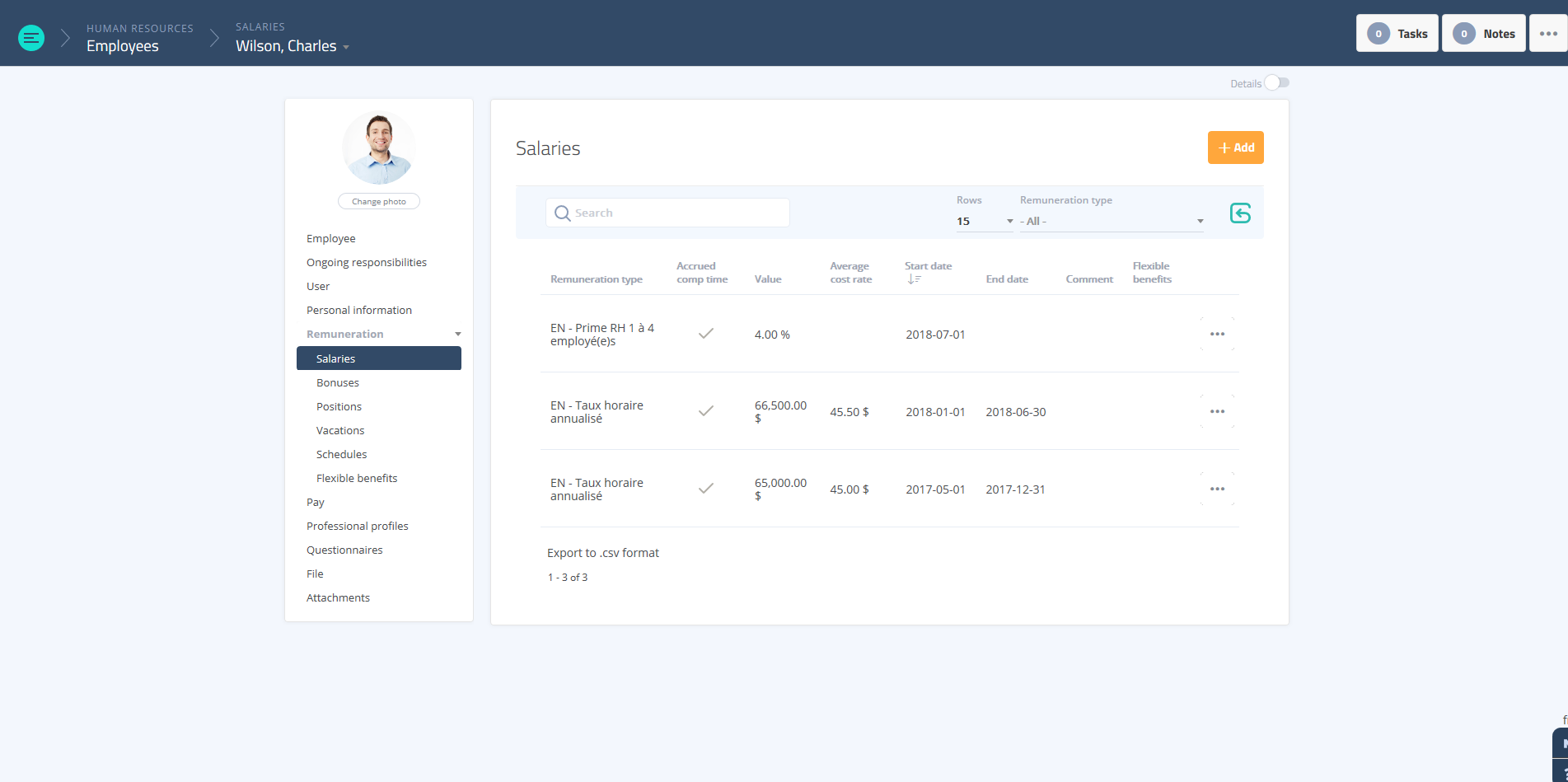Click Export to .csv format link
The image size is (1568, 782).
603,553
